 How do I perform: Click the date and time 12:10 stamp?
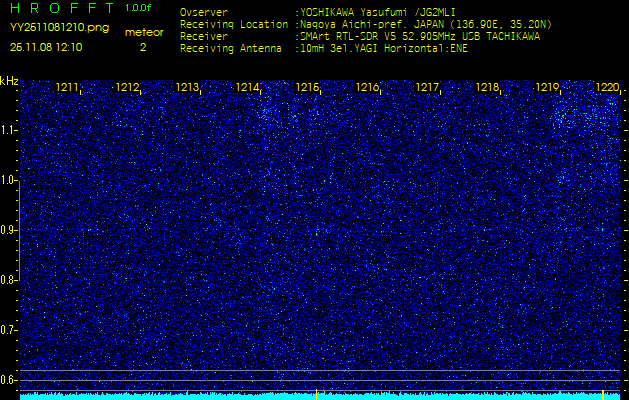[46, 47]
